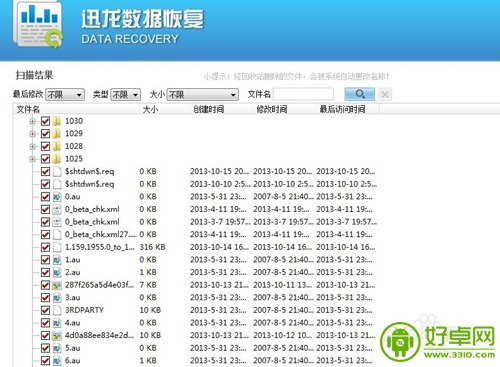Select the 4d0a88ee834e2d file name

tap(99, 336)
